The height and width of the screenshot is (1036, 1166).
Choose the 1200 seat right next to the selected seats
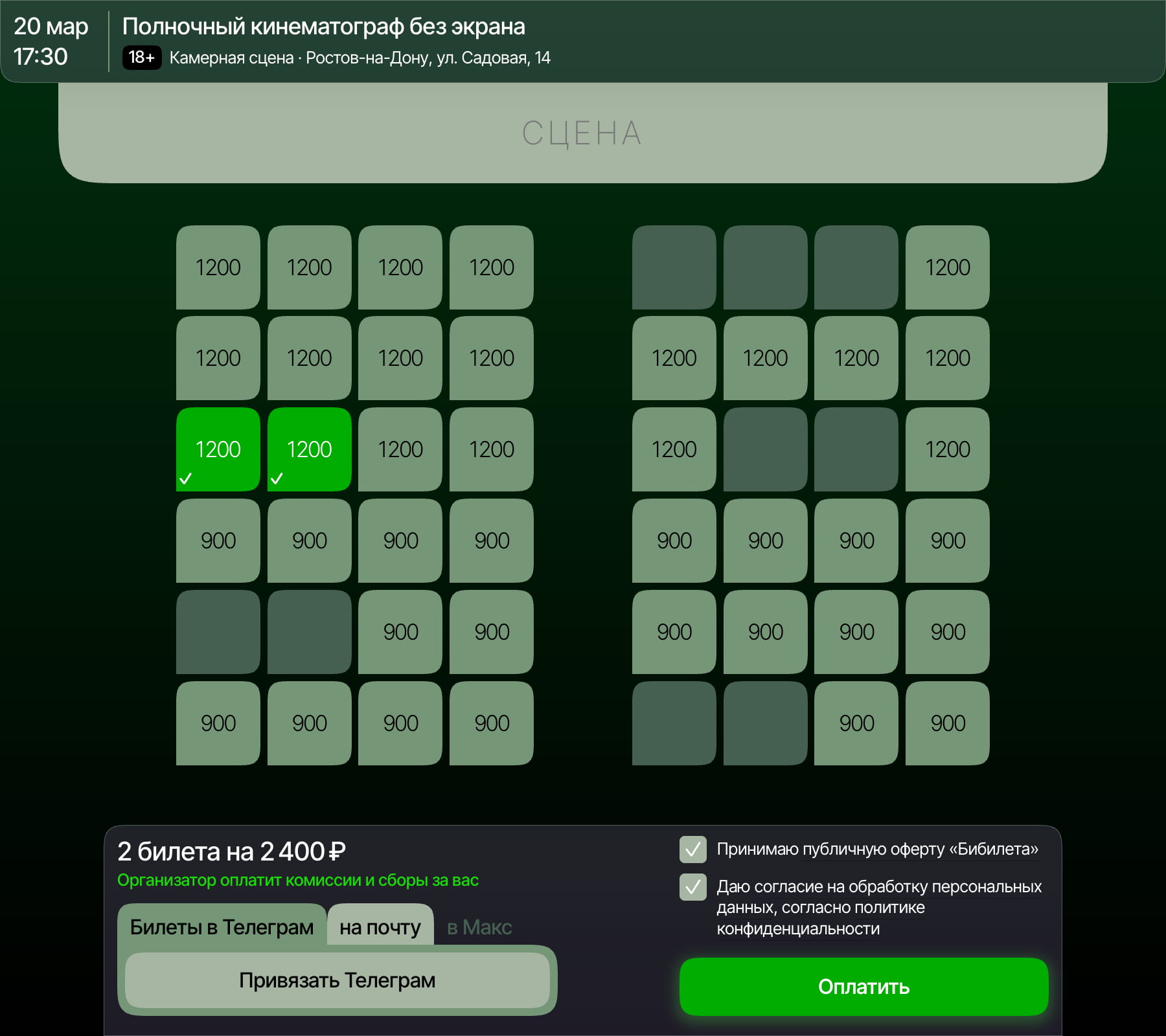pos(400,449)
